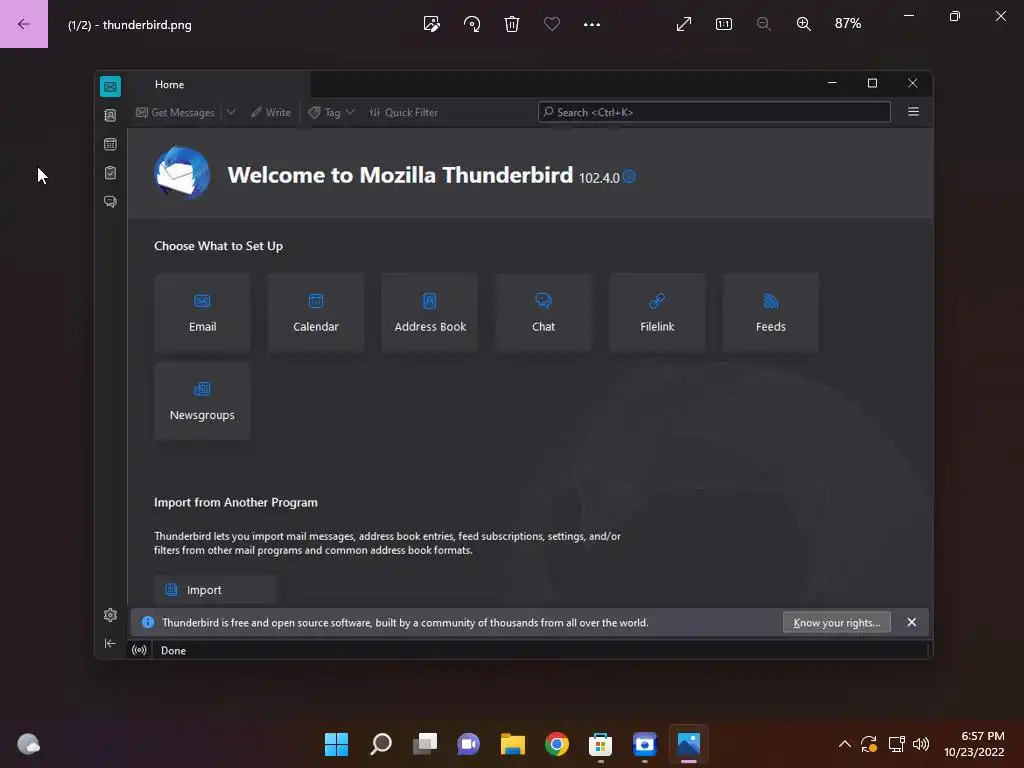Open the Chat space icon in sidebar

pos(110,202)
